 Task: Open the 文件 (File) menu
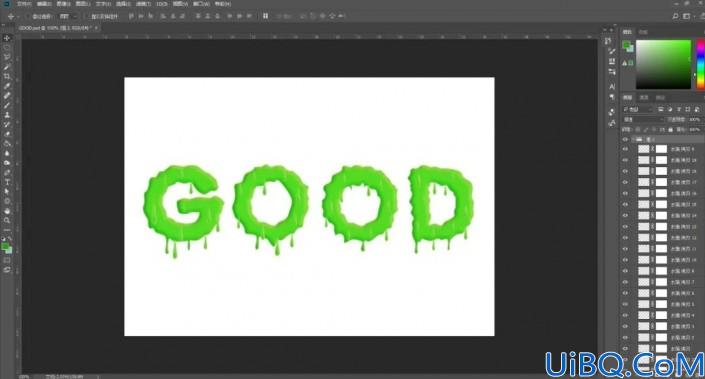pos(24,4)
